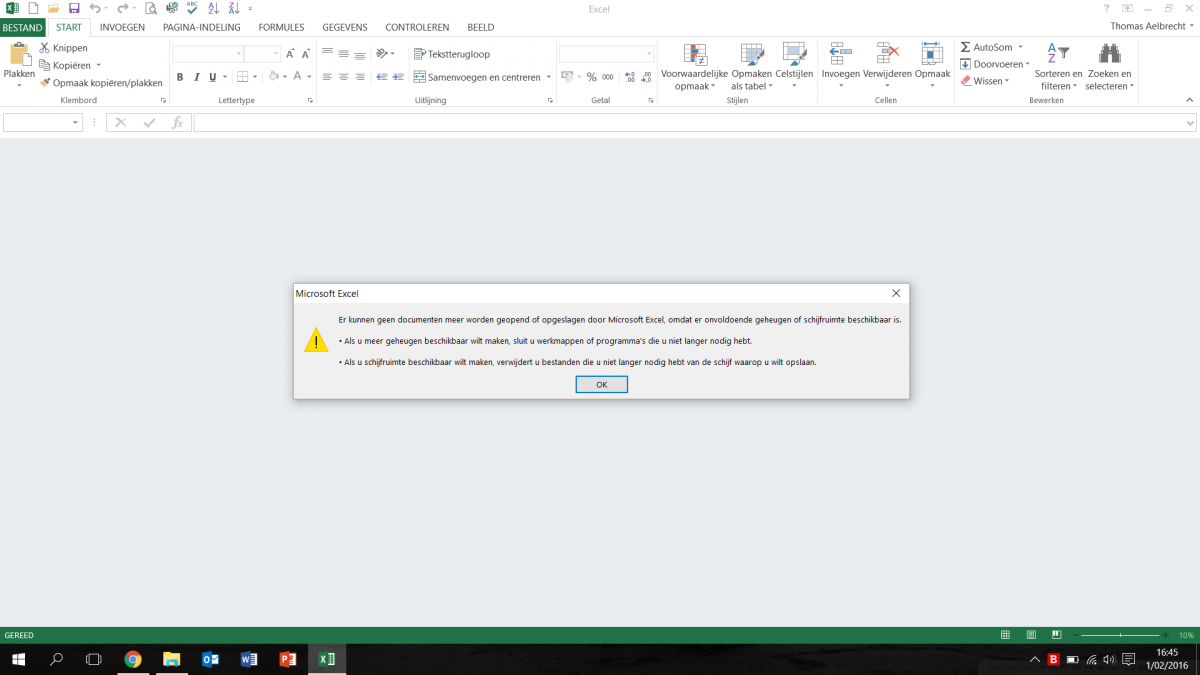
Task: Open the Wissen clear dropdown
Action: pos(984,81)
